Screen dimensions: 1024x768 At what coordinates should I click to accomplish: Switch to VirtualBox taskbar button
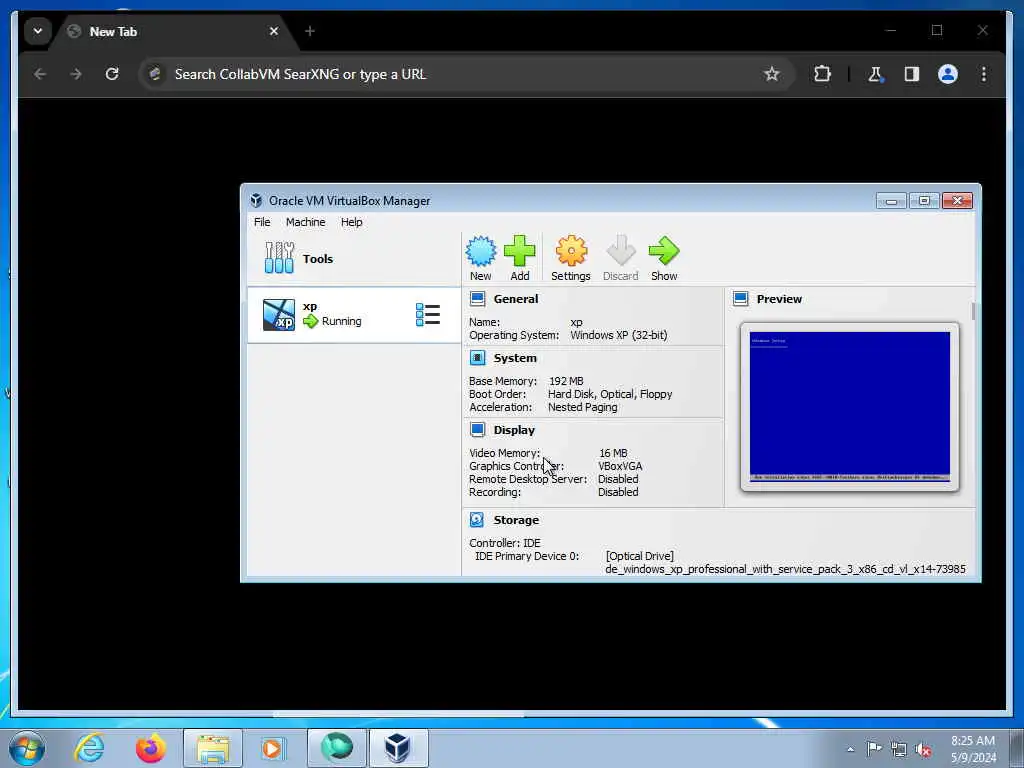(x=398, y=748)
